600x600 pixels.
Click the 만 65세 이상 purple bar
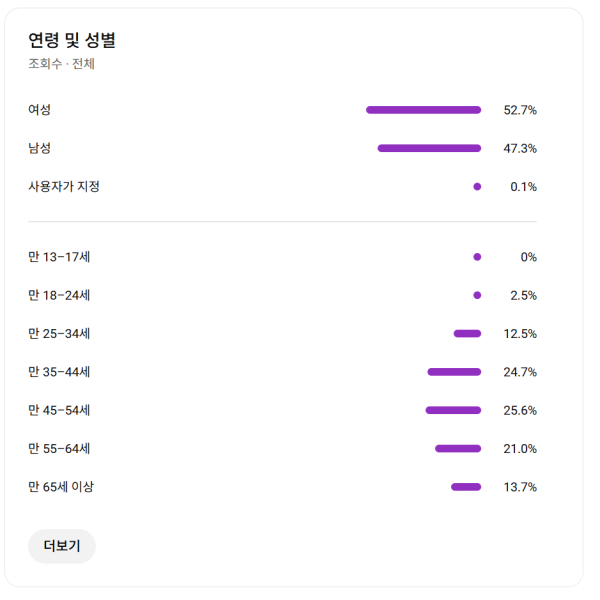pos(466,487)
